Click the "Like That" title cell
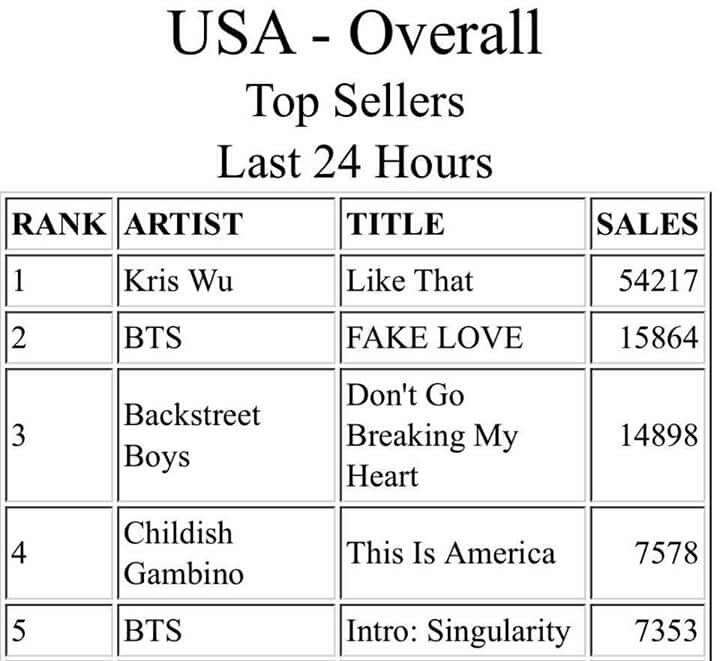 click(x=409, y=280)
